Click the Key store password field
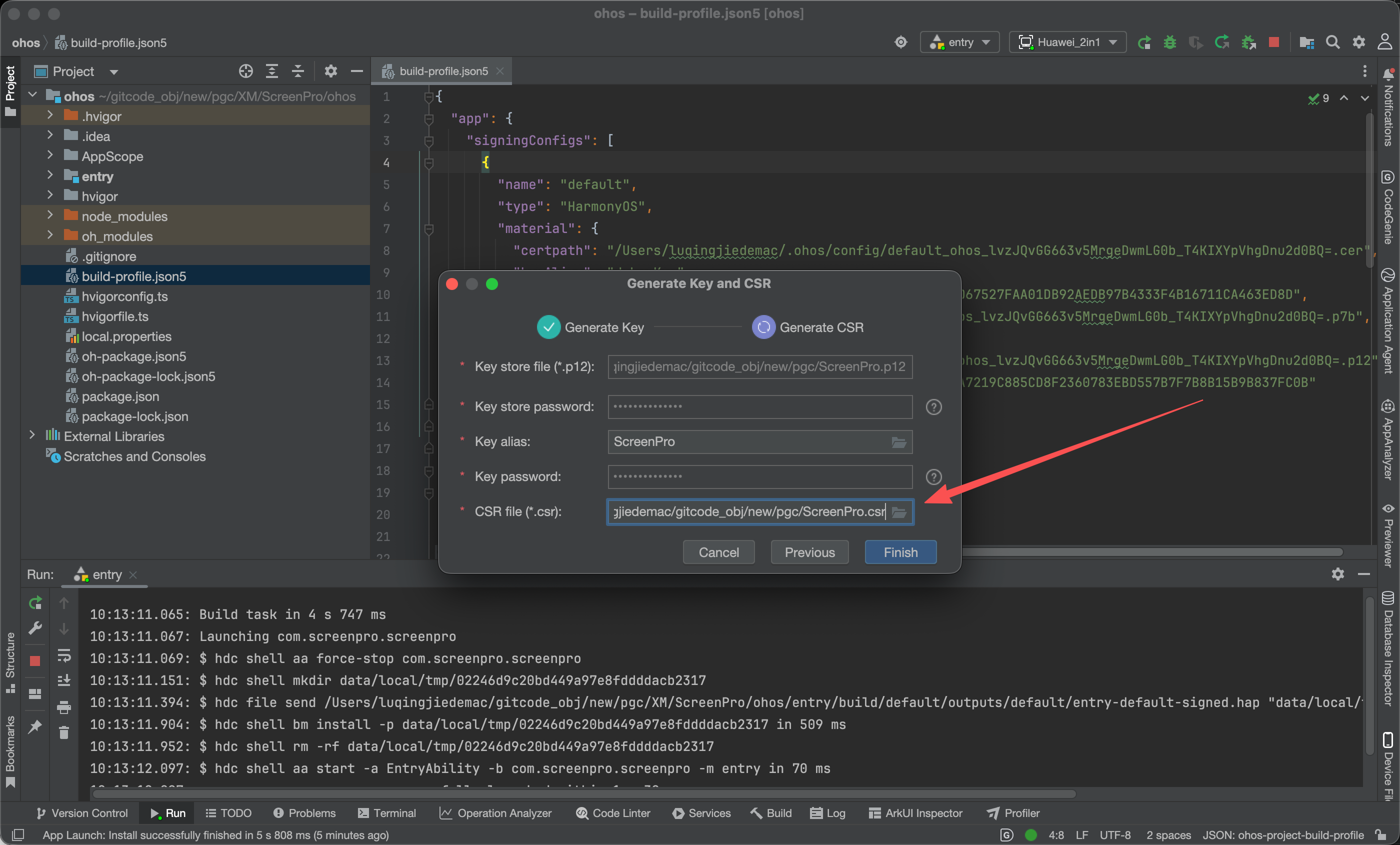The height and width of the screenshot is (845, 1400). coord(760,407)
